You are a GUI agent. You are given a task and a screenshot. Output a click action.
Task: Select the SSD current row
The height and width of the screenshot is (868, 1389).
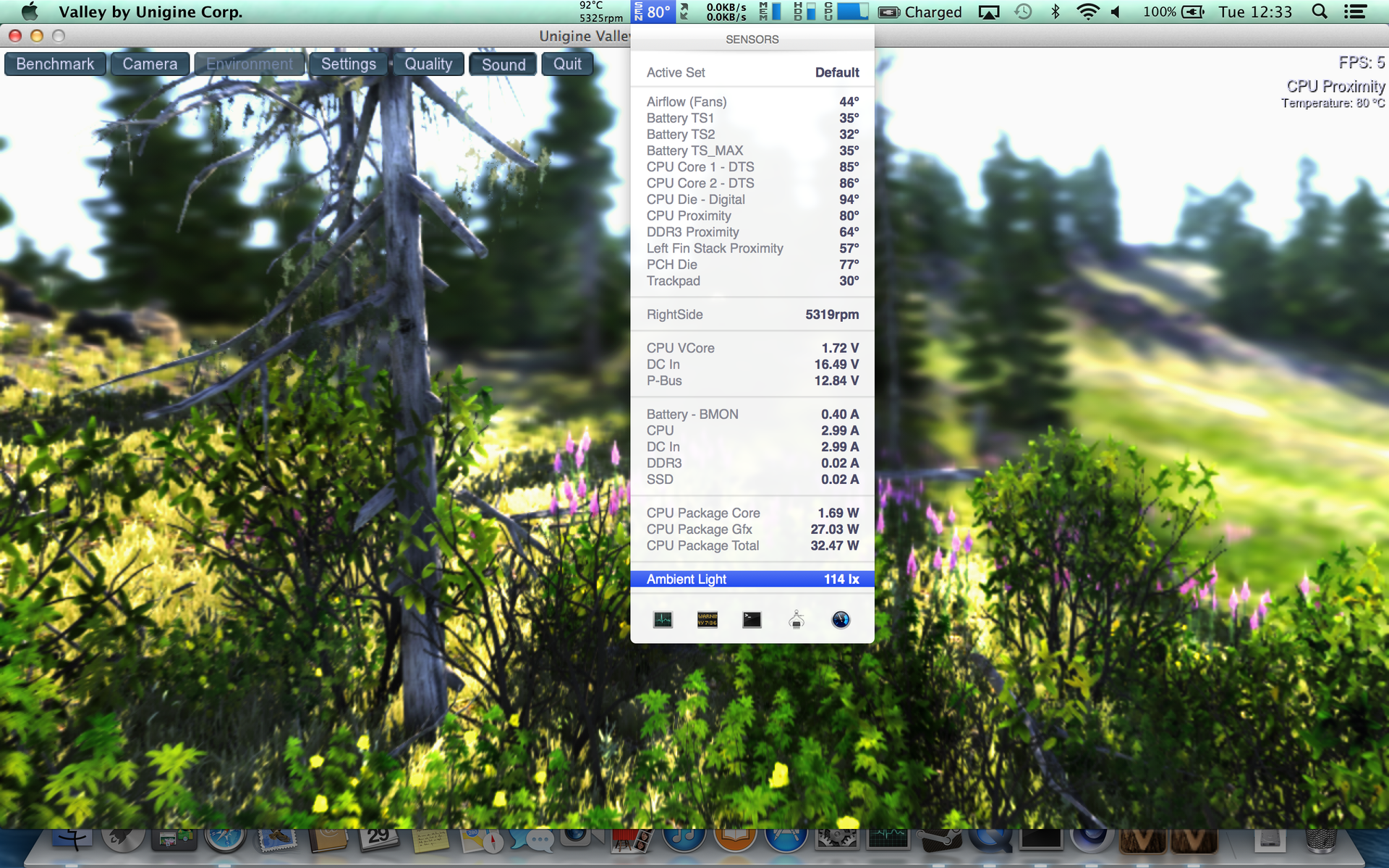[x=752, y=480]
